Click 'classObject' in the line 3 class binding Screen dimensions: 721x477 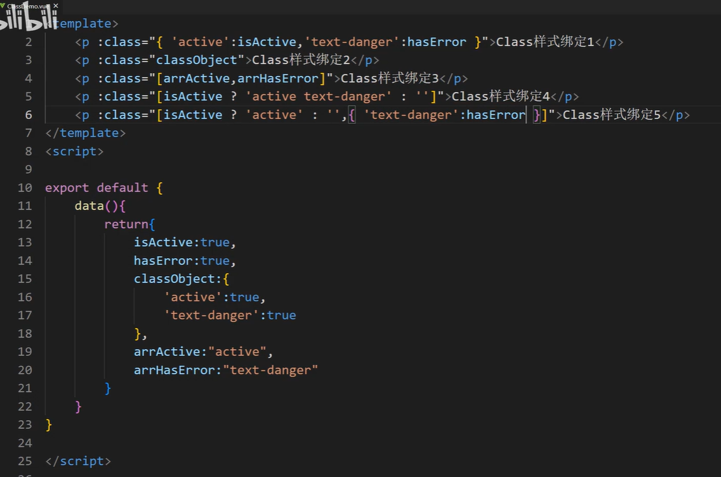(196, 60)
